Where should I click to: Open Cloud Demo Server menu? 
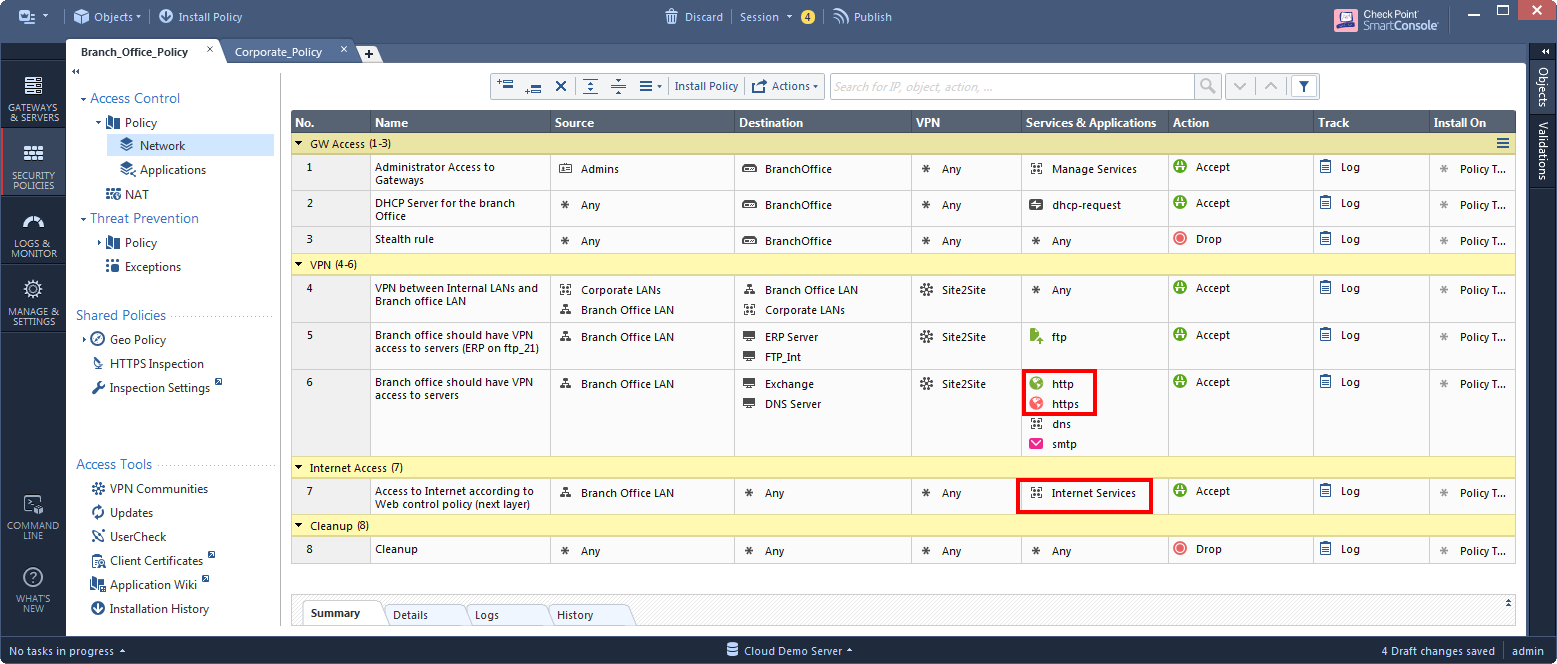[x=790, y=651]
